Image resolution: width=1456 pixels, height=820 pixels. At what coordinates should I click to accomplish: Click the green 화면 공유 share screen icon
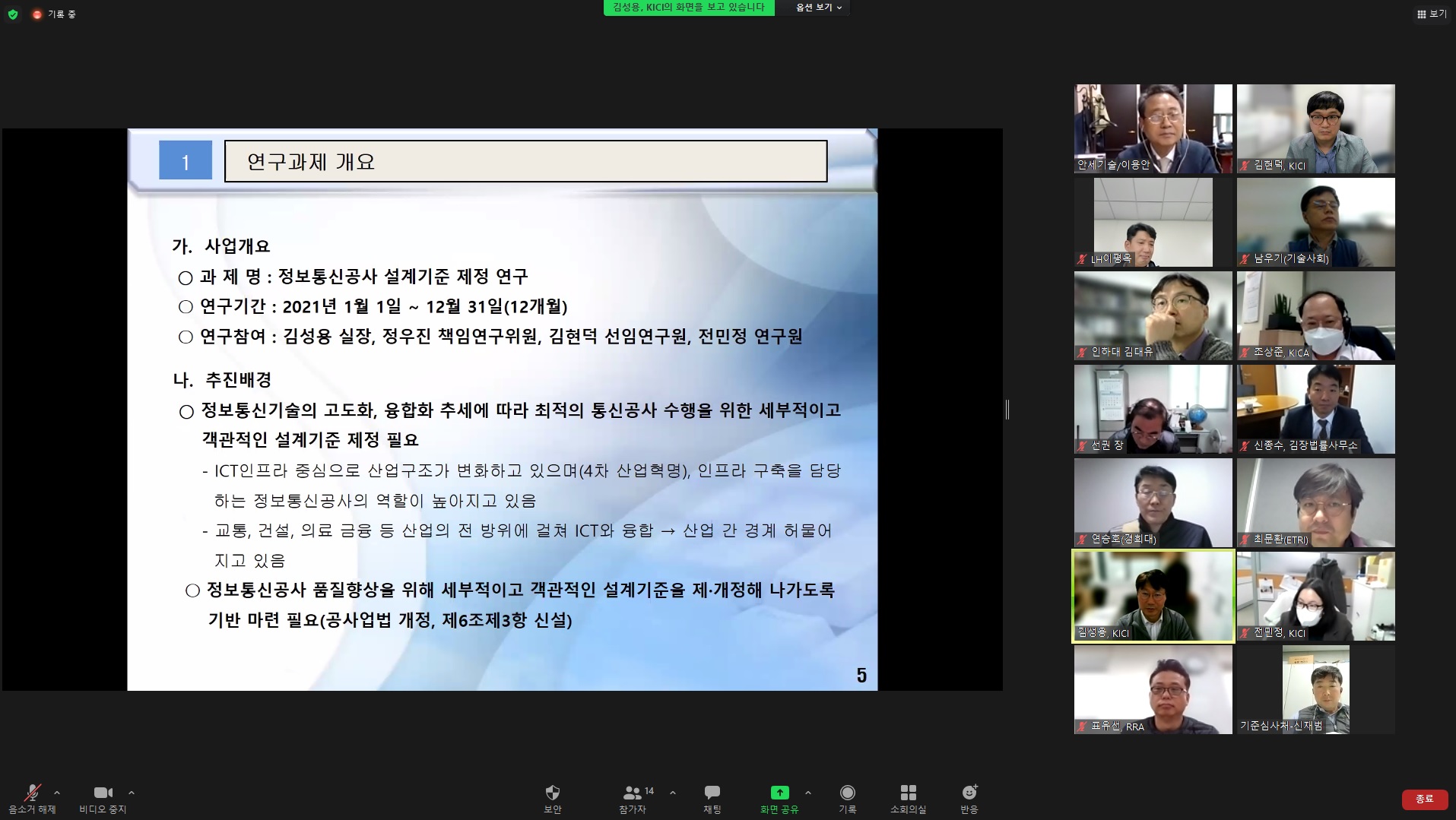pyautogui.click(x=779, y=793)
